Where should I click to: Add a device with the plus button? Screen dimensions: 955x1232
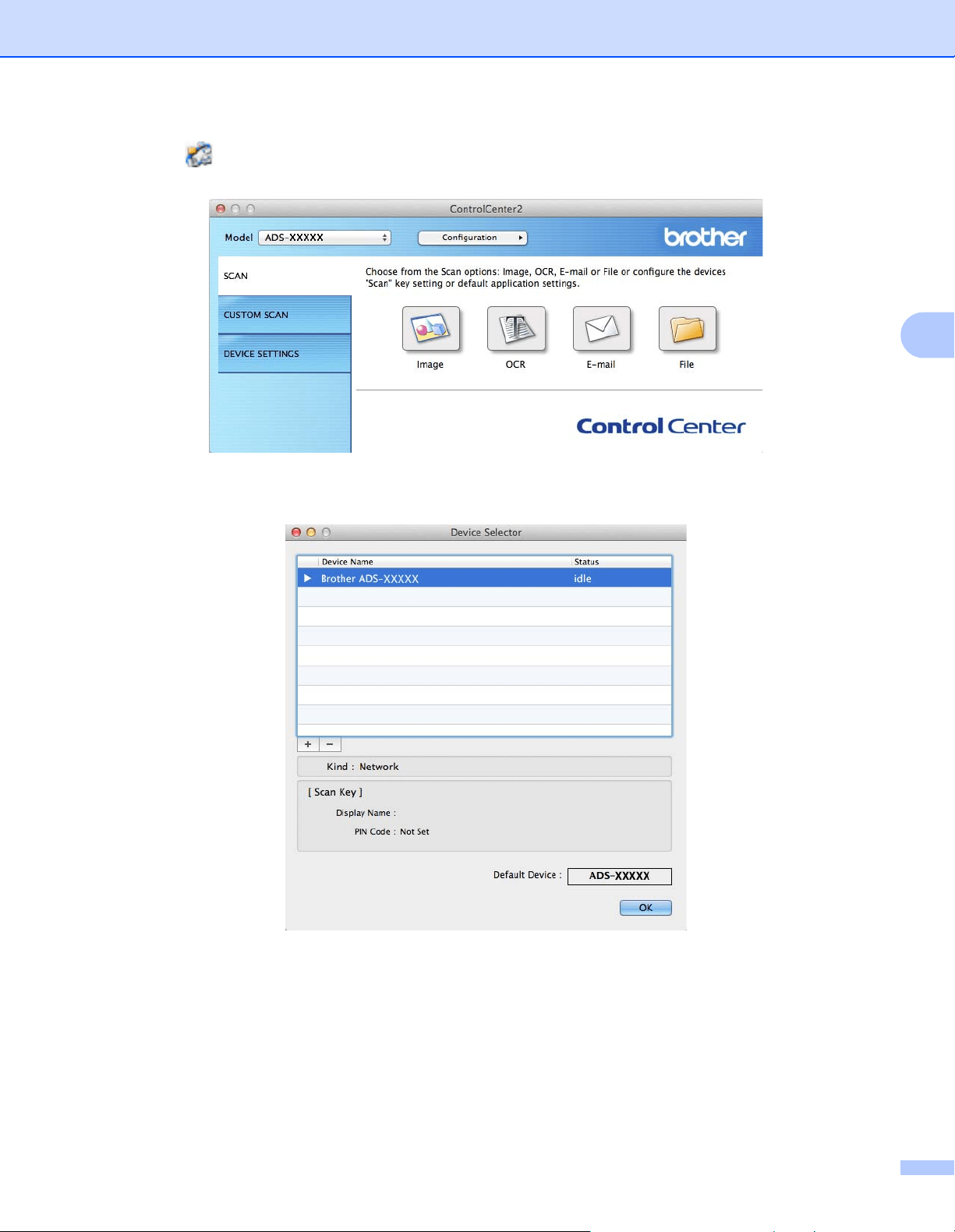pyautogui.click(x=308, y=744)
